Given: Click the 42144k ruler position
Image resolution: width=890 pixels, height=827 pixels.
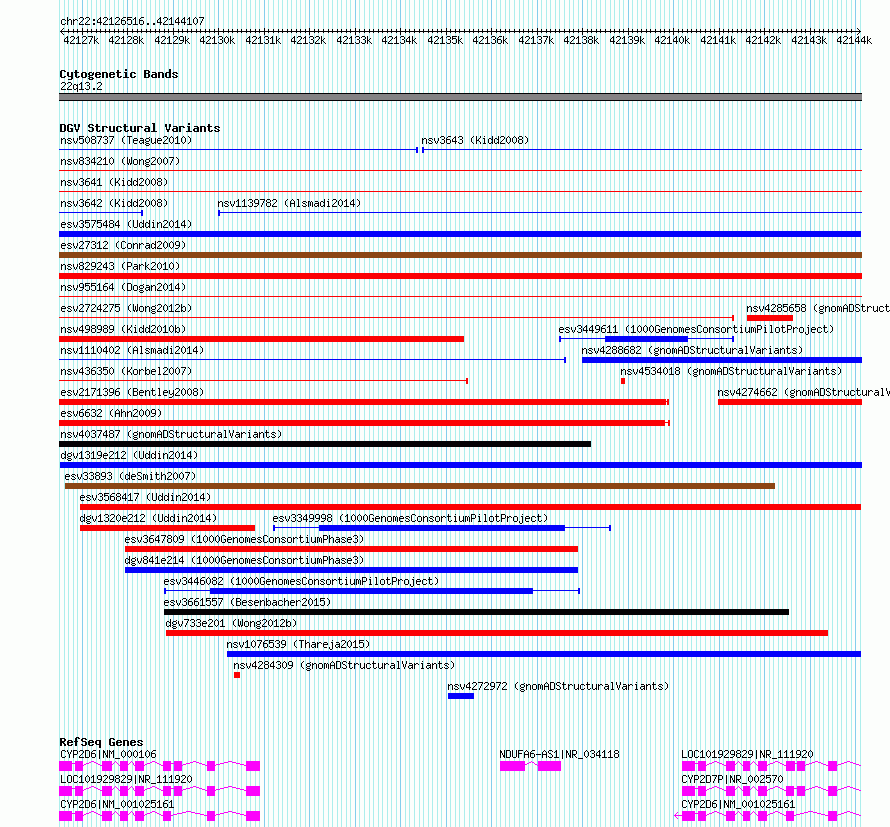Looking at the screenshot, I should pos(854,40).
